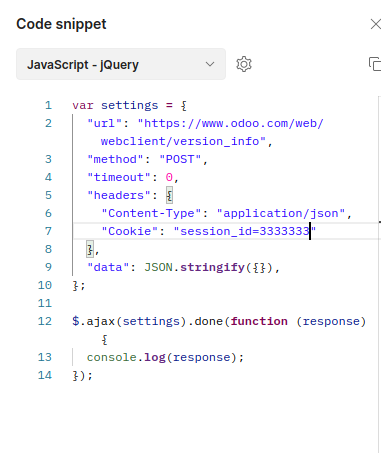Screen dimensions: 381x453
Task: Close the Code snippet panel
Action: coord(376,24)
